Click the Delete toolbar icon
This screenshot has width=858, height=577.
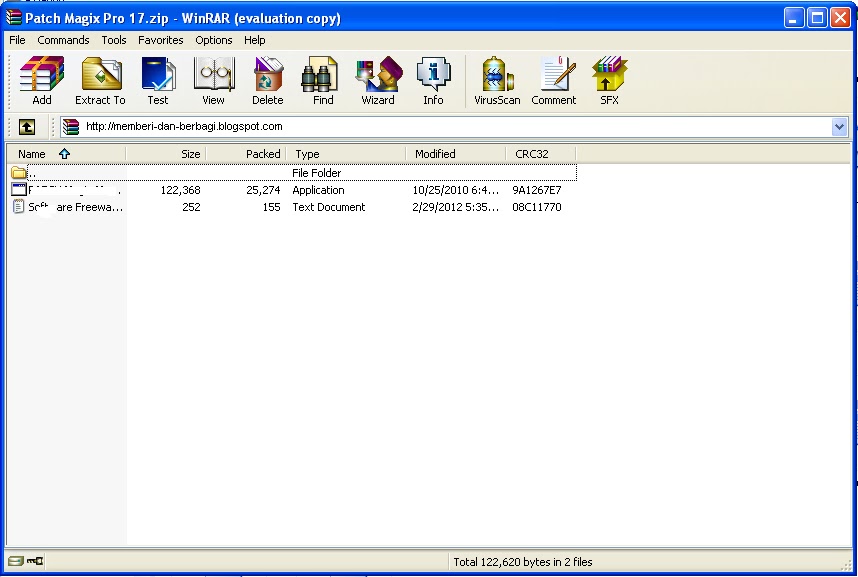(268, 80)
